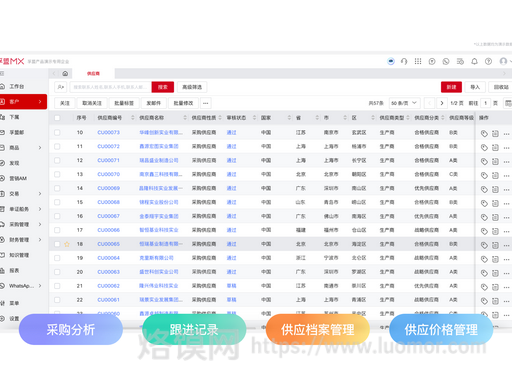Check the box for row 13

coord(57,174)
